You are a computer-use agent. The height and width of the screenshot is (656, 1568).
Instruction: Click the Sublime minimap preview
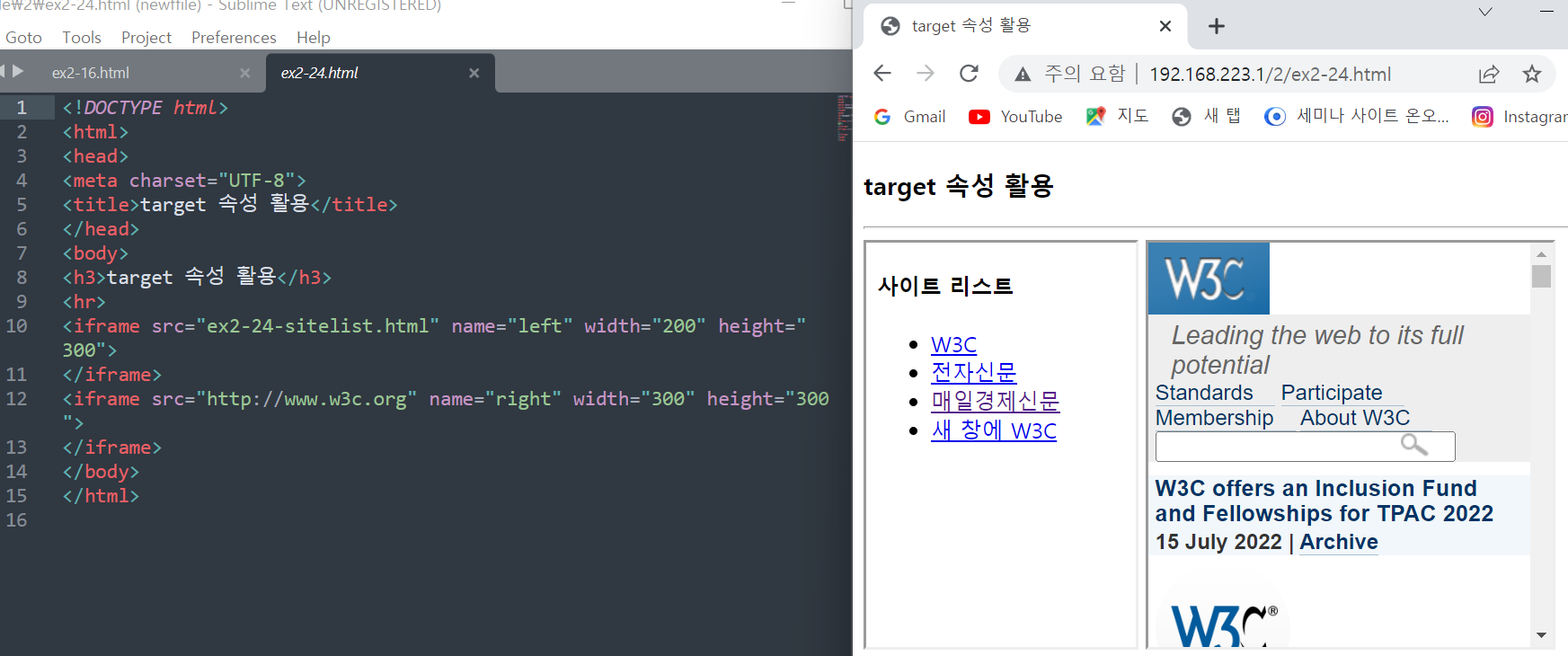pos(844,119)
